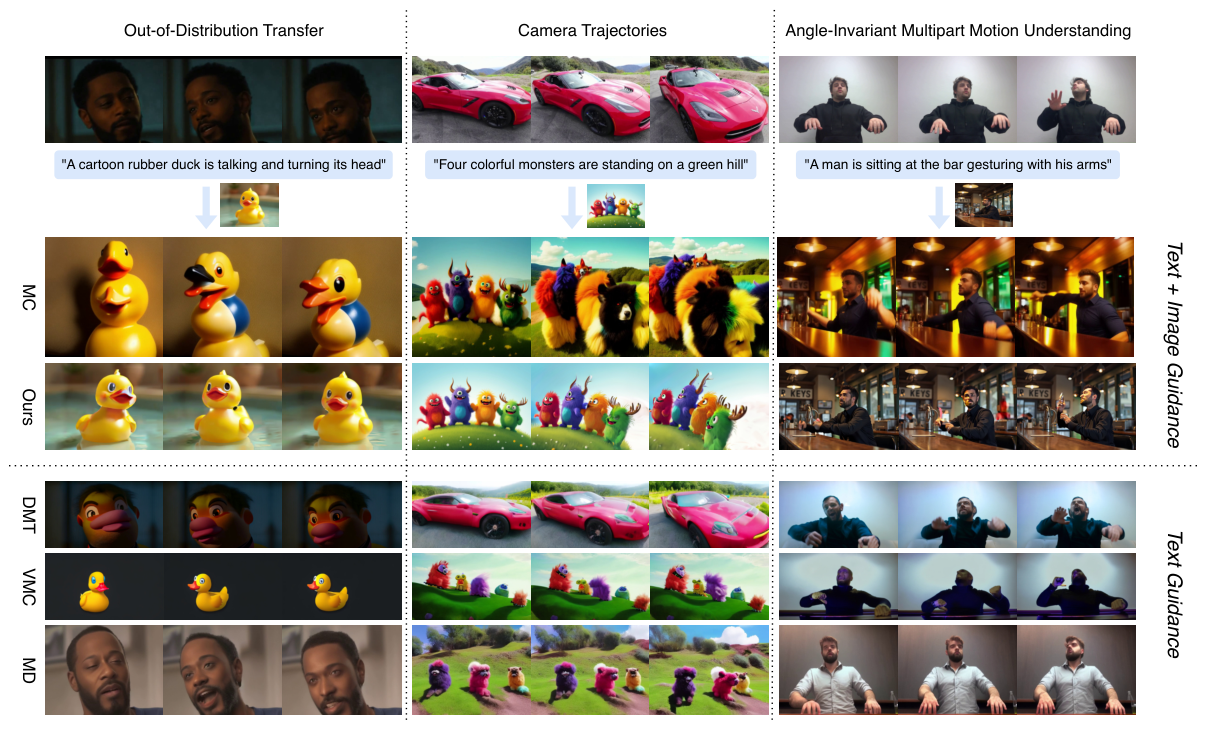Click the cartoon rubber duck prompt text box
The height and width of the screenshot is (738, 1206).
[x=223, y=165]
